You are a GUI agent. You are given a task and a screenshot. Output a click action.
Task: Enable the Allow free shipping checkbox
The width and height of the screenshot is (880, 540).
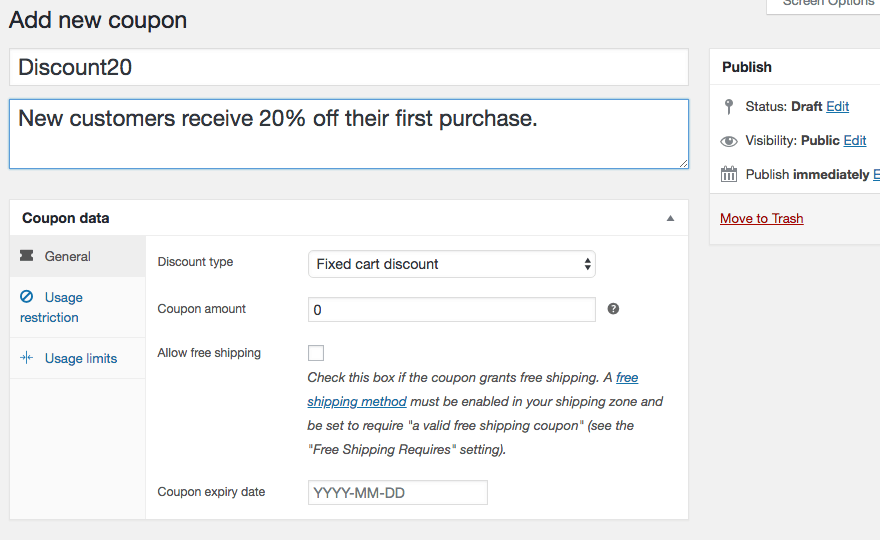(316, 353)
